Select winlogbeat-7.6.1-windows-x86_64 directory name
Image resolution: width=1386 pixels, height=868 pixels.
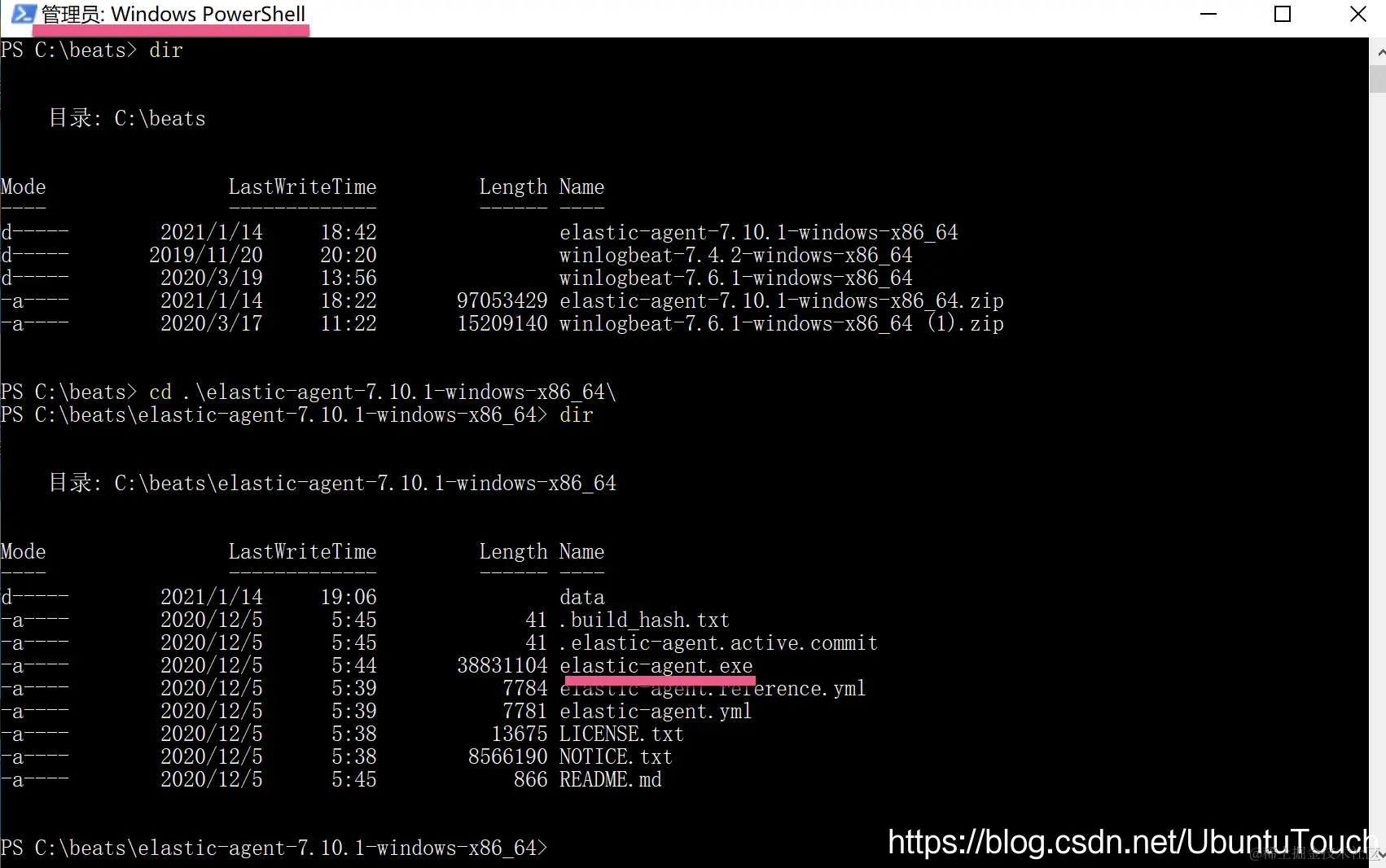pos(736,278)
